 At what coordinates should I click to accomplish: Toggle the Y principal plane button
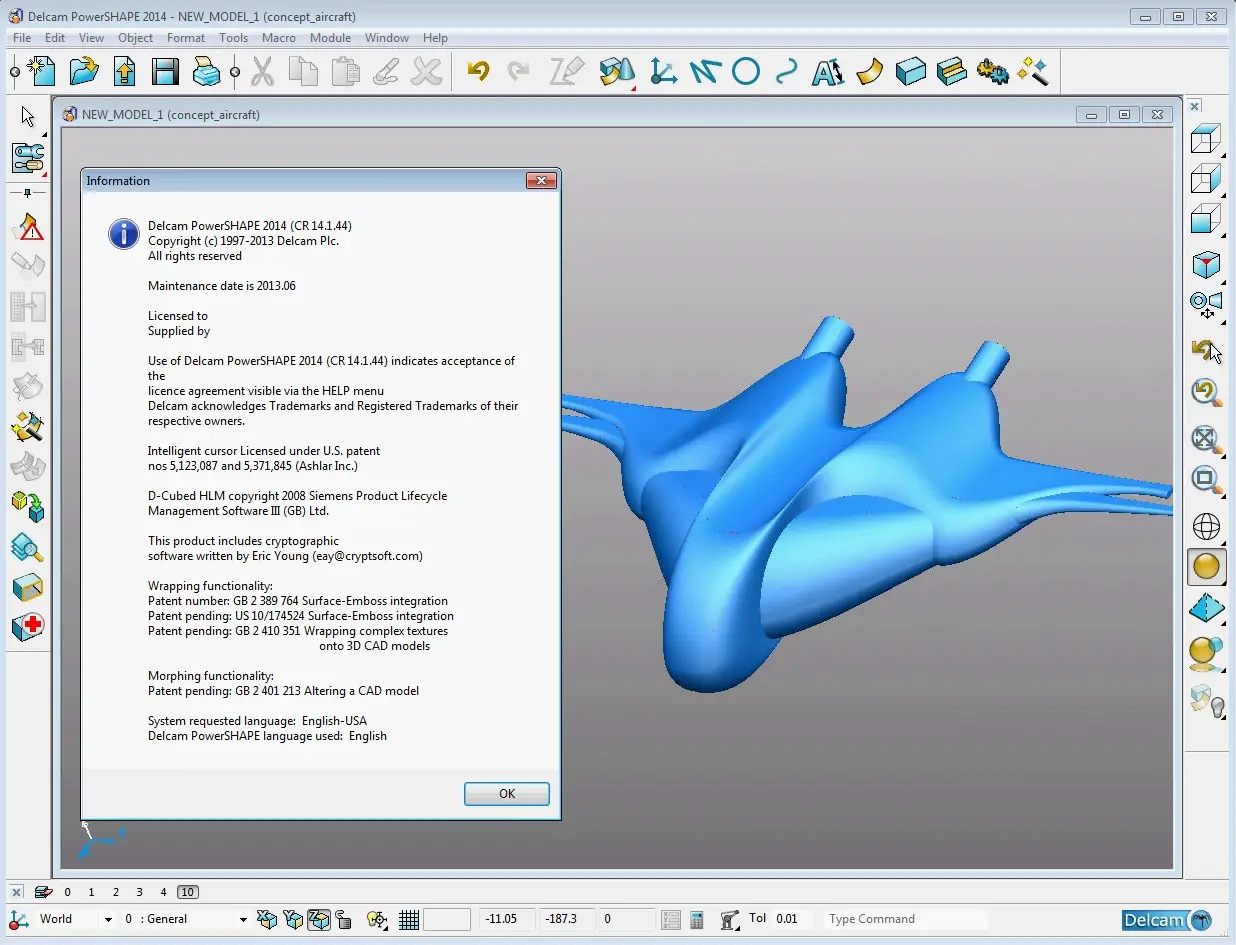click(293, 919)
